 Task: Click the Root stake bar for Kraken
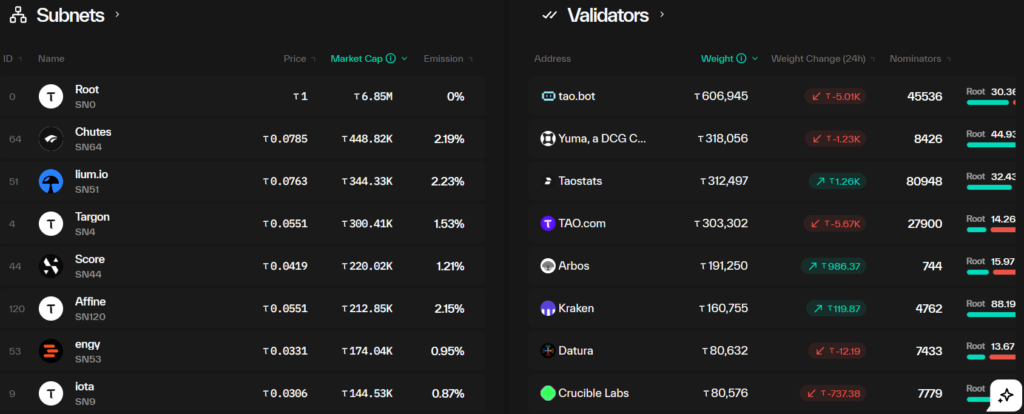pos(991,315)
